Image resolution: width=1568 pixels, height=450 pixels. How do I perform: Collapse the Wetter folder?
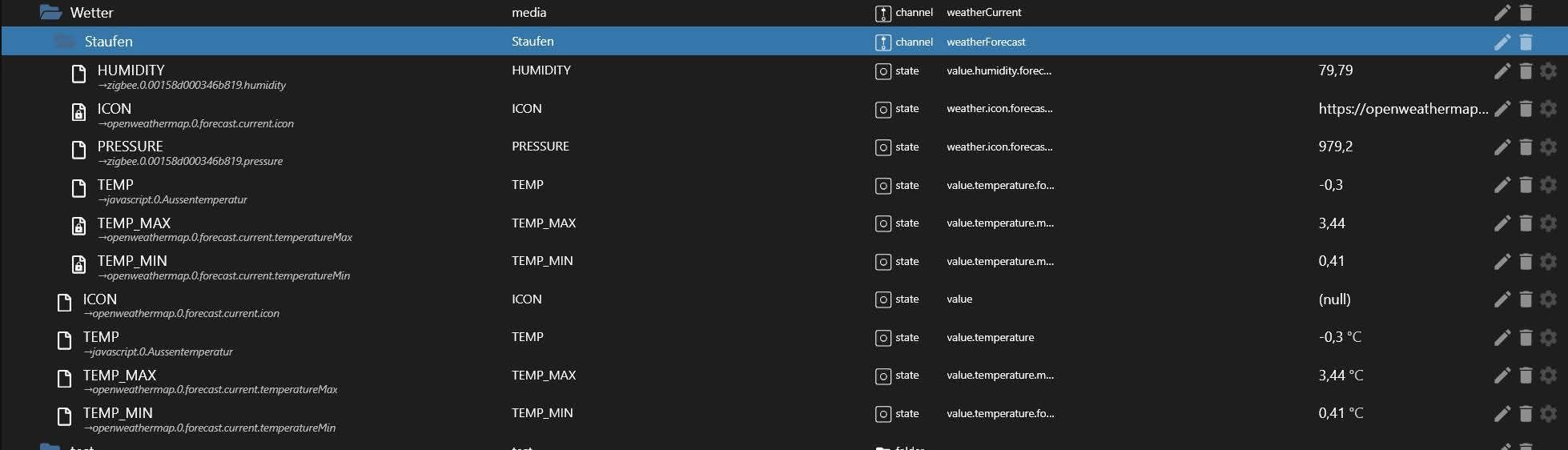point(51,12)
